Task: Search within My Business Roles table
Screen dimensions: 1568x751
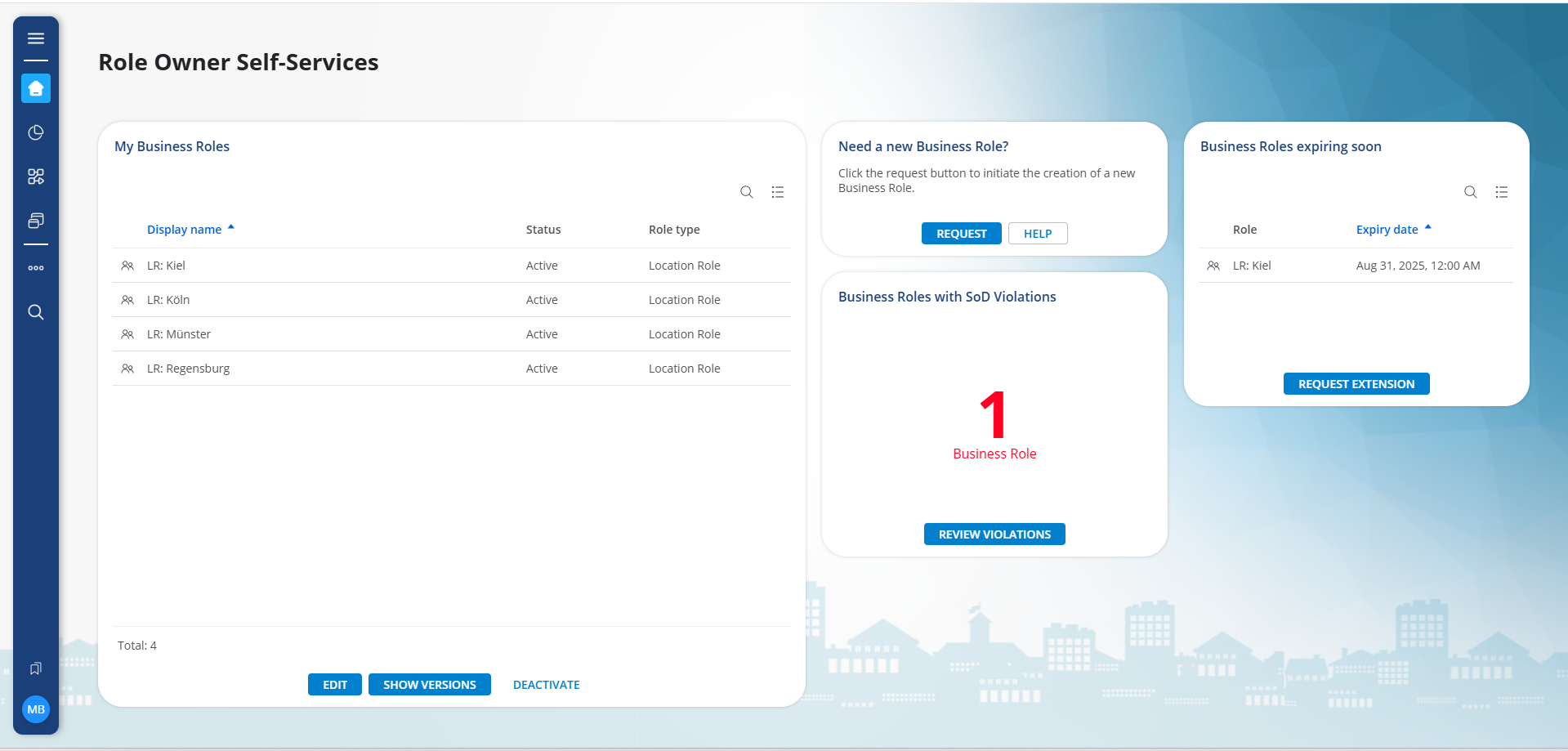Action: pyautogui.click(x=746, y=192)
